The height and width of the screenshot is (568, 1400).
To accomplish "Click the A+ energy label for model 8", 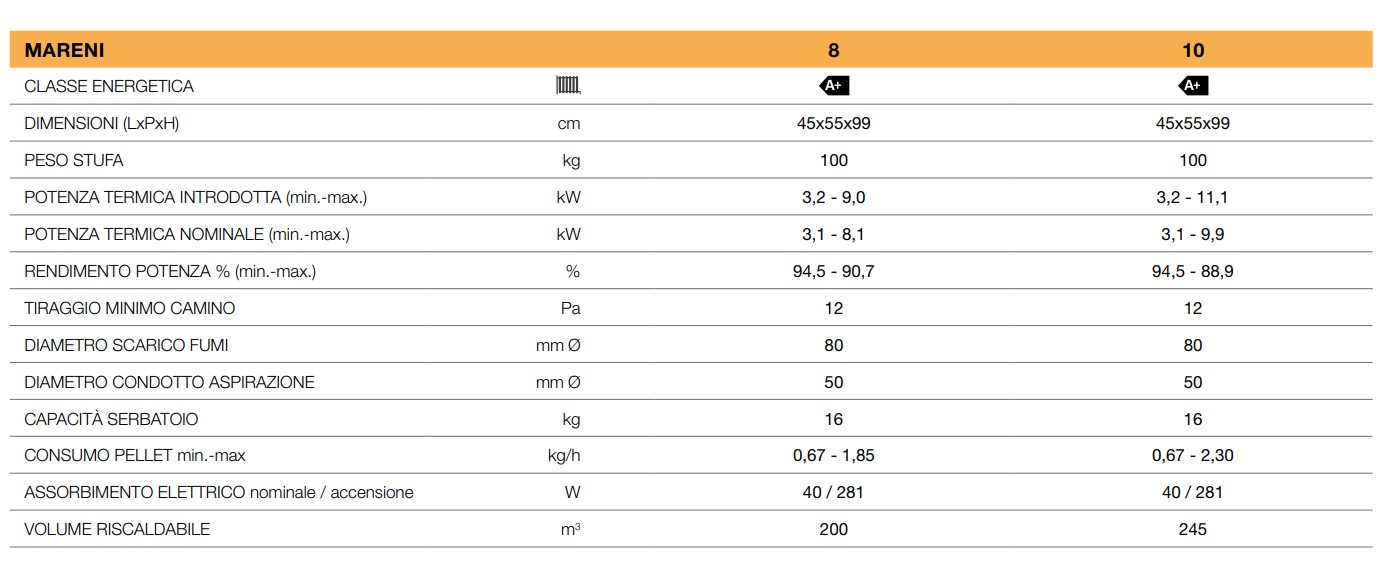I will 834,86.
